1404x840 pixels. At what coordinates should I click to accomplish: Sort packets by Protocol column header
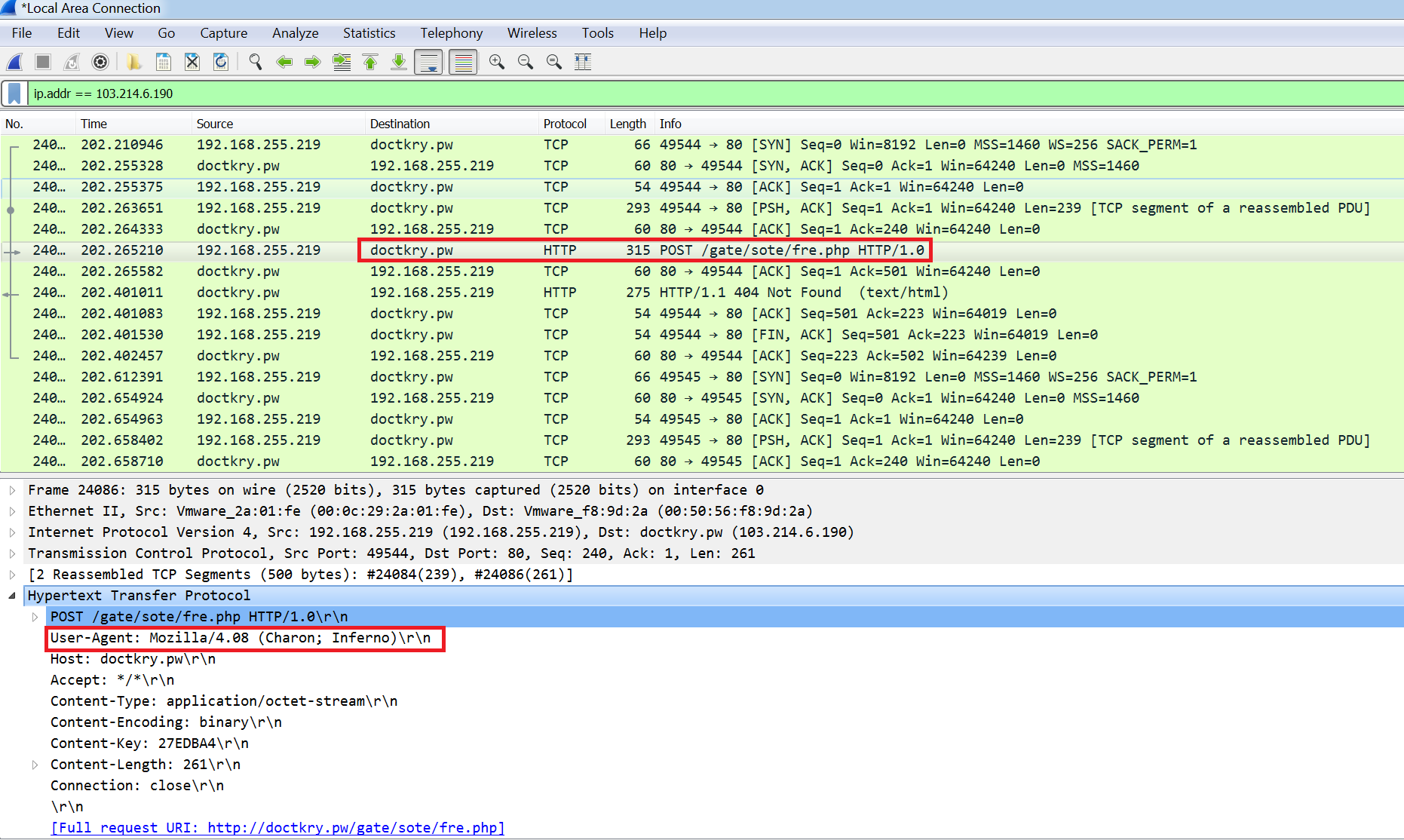pos(572,124)
